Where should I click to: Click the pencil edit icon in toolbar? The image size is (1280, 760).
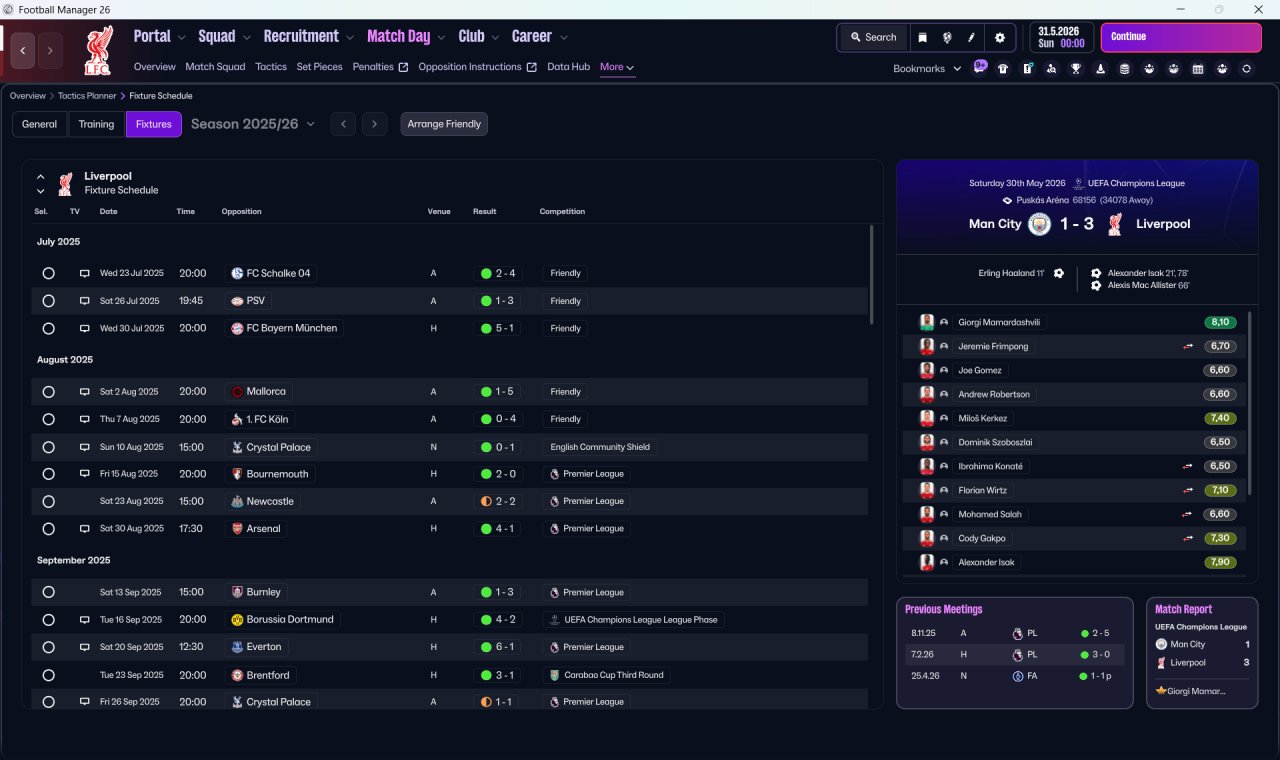pyautogui.click(x=971, y=37)
